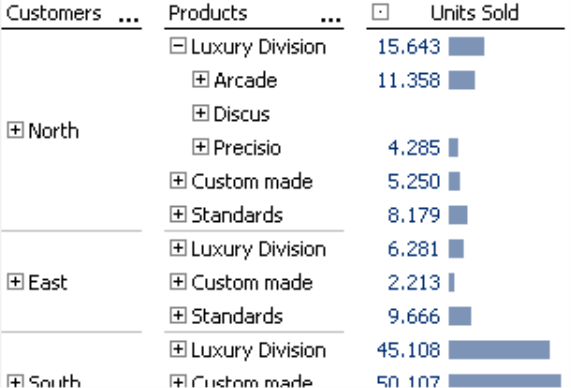Expand North's Custom made node
This screenshot has width=571, height=388.
(x=178, y=181)
